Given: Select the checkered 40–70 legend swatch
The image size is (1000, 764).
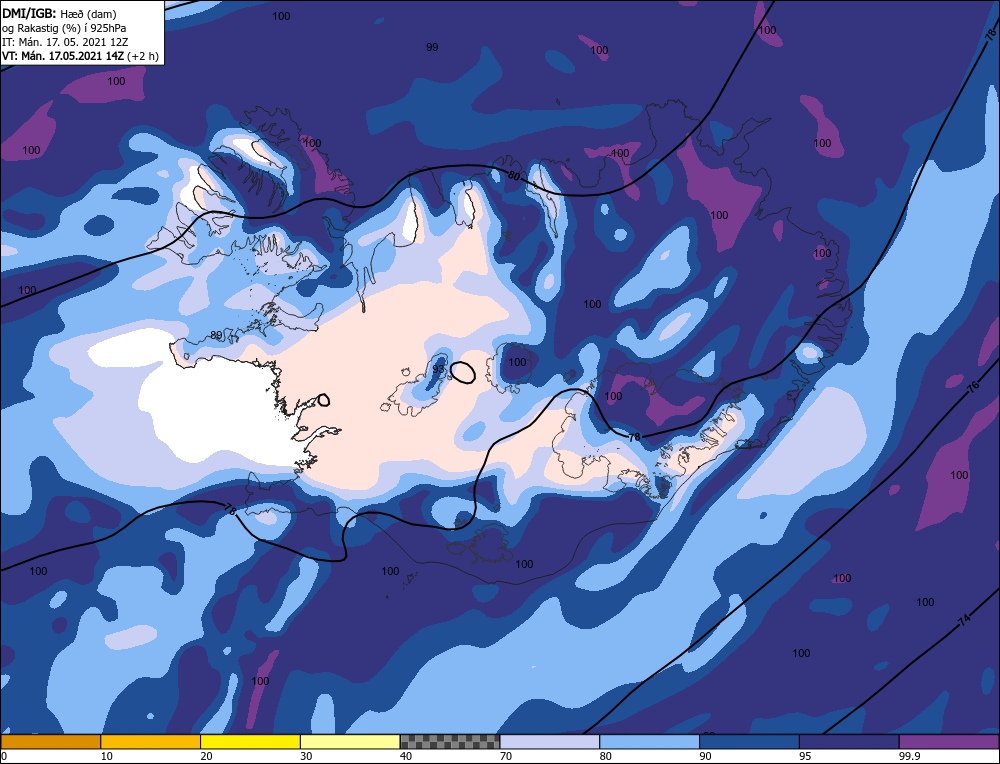Looking at the screenshot, I should click(450, 741).
